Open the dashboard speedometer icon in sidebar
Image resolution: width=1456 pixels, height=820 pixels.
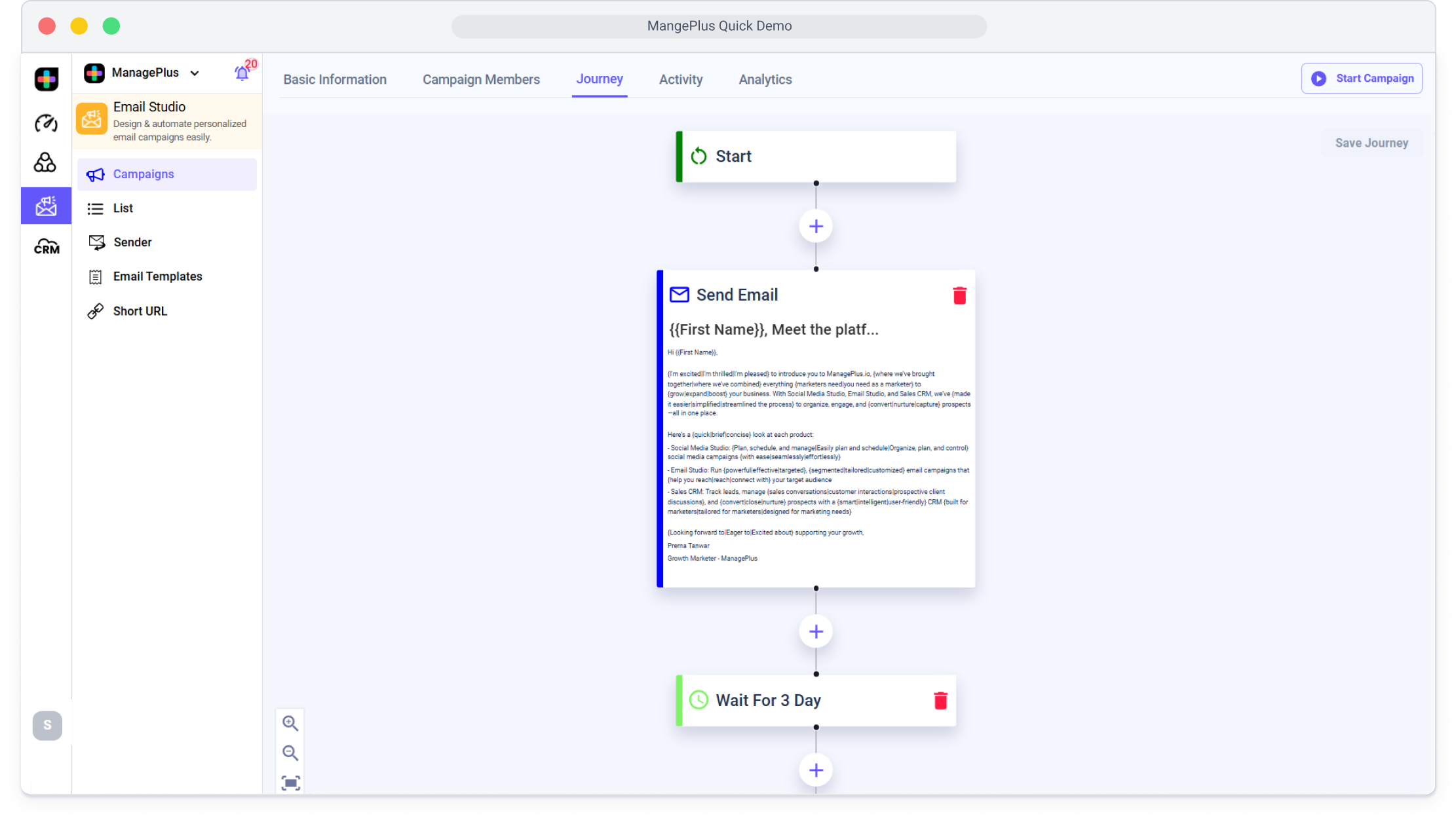tap(46, 122)
